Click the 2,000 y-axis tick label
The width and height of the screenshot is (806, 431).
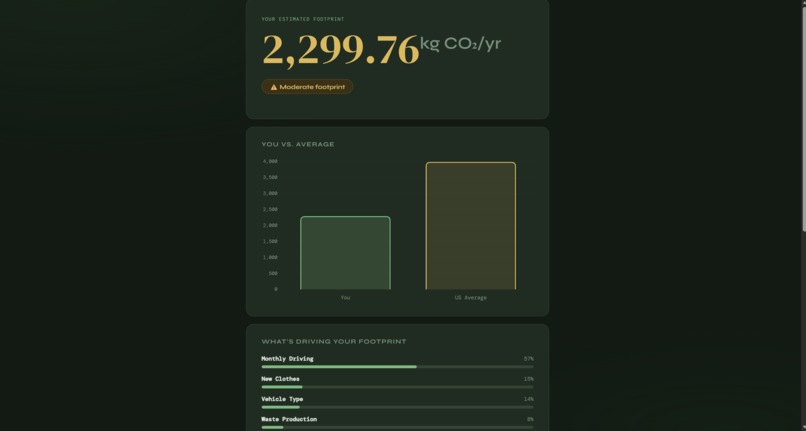(270, 225)
